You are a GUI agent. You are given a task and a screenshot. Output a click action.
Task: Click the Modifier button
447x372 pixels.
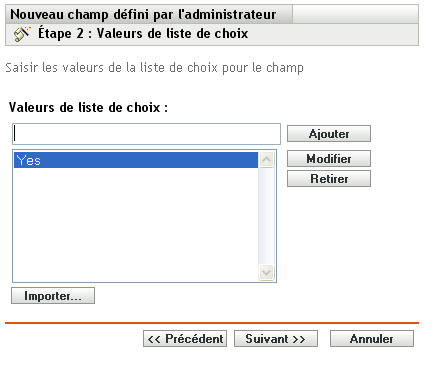pyautogui.click(x=329, y=159)
